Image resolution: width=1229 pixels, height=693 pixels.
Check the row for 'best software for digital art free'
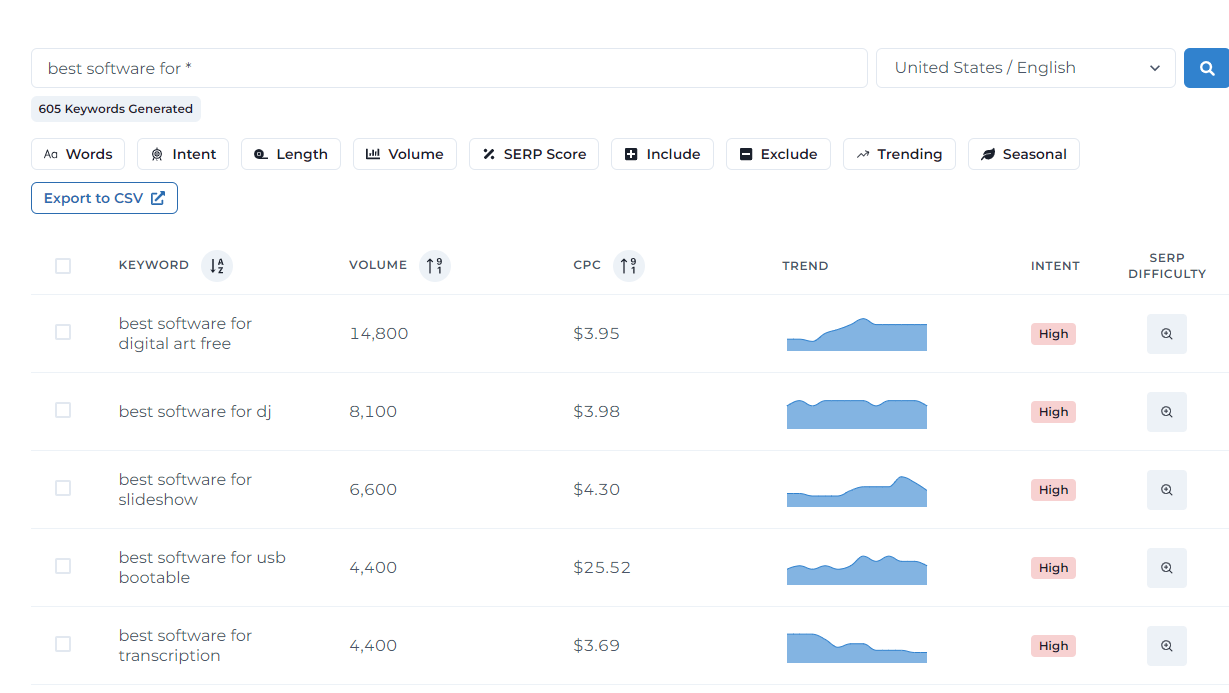[63, 332]
